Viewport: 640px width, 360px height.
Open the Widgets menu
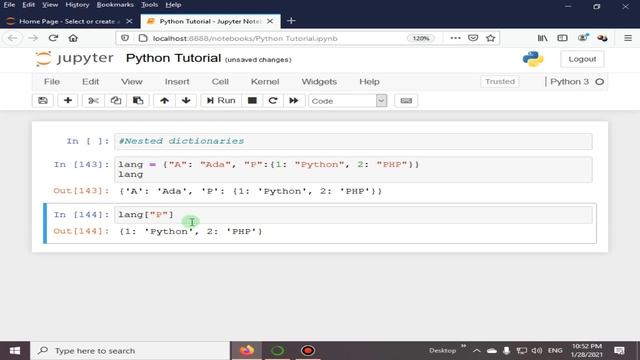click(319, 82)
